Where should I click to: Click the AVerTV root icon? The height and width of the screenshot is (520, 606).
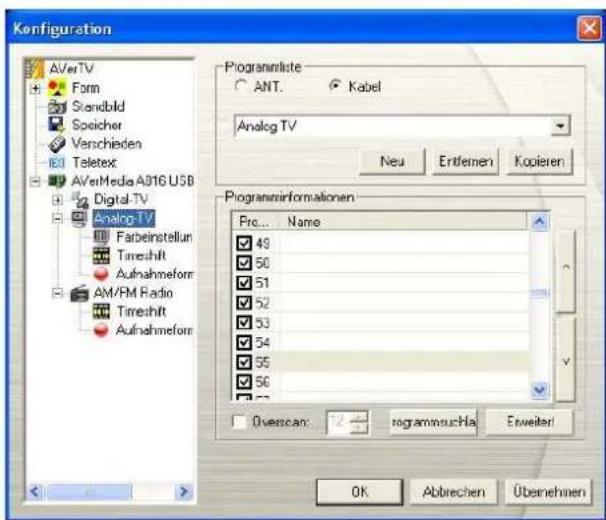[35, 68]
